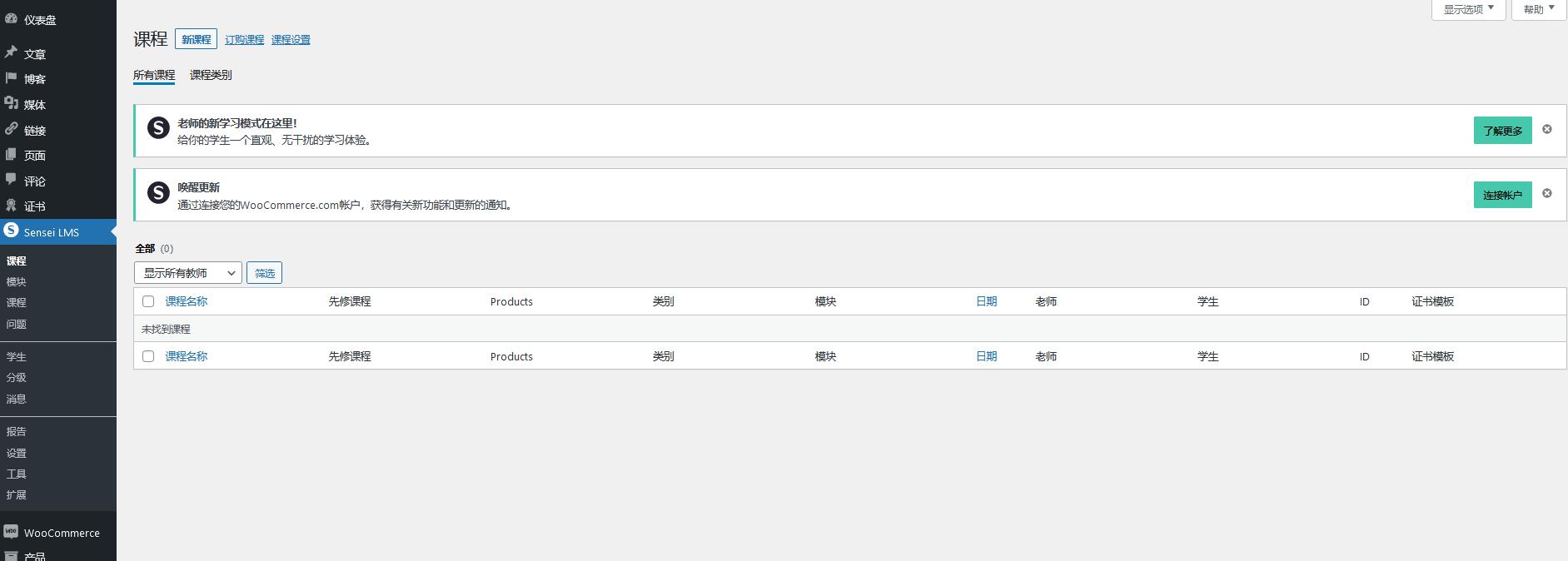The image size is (1568, 561).
Task: Click the 连接帐户 button
Action: pos(1502,195)
